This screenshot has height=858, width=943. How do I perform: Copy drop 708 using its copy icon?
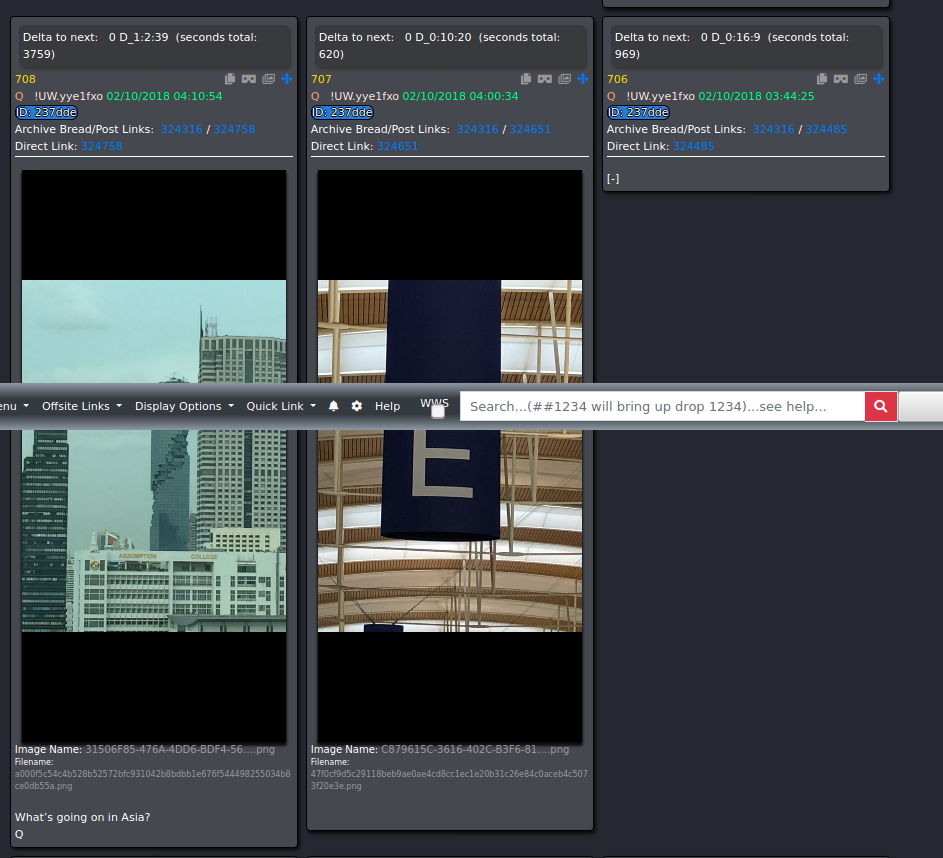230,79
